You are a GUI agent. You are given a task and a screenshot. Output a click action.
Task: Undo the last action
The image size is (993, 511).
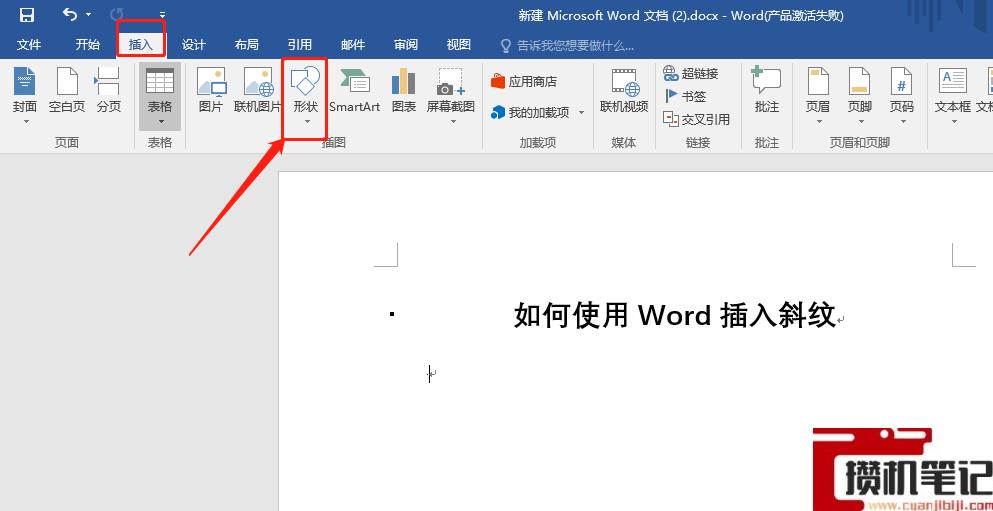pos(70,14)
